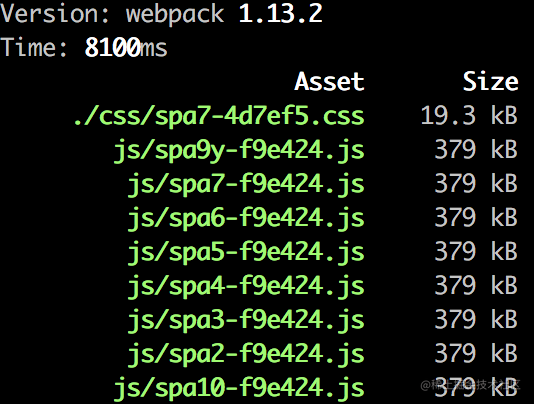Click the 379 kB size of spa9y
Screen dimensions: 534x404
476,149
